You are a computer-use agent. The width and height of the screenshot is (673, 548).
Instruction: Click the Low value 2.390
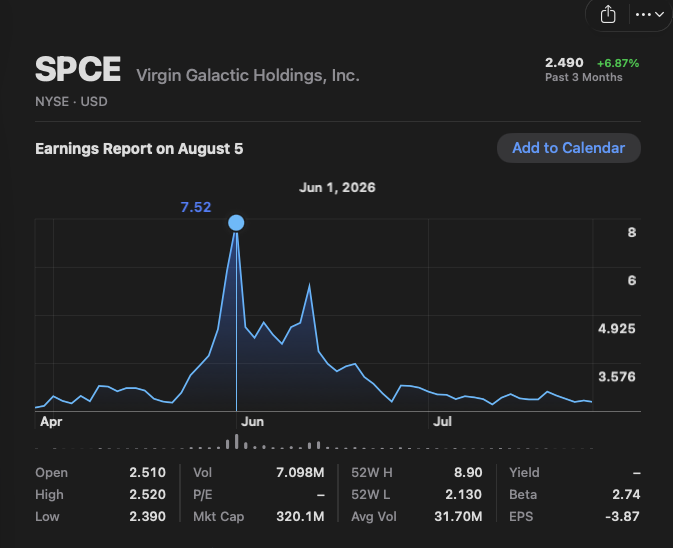[x=147, y=516]
